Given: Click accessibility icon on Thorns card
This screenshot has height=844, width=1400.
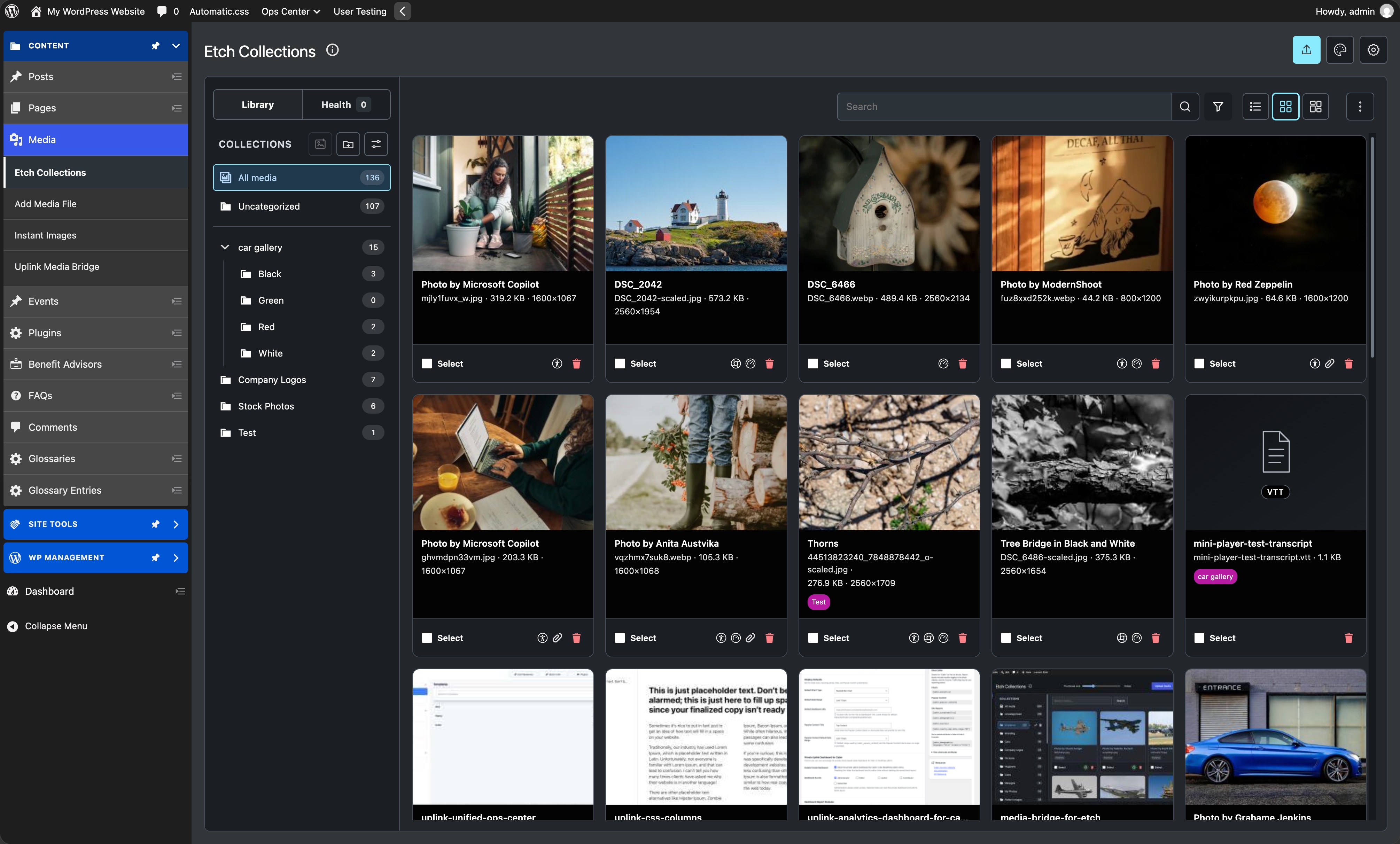Looking at the screenshot, I should coord(913,638).
